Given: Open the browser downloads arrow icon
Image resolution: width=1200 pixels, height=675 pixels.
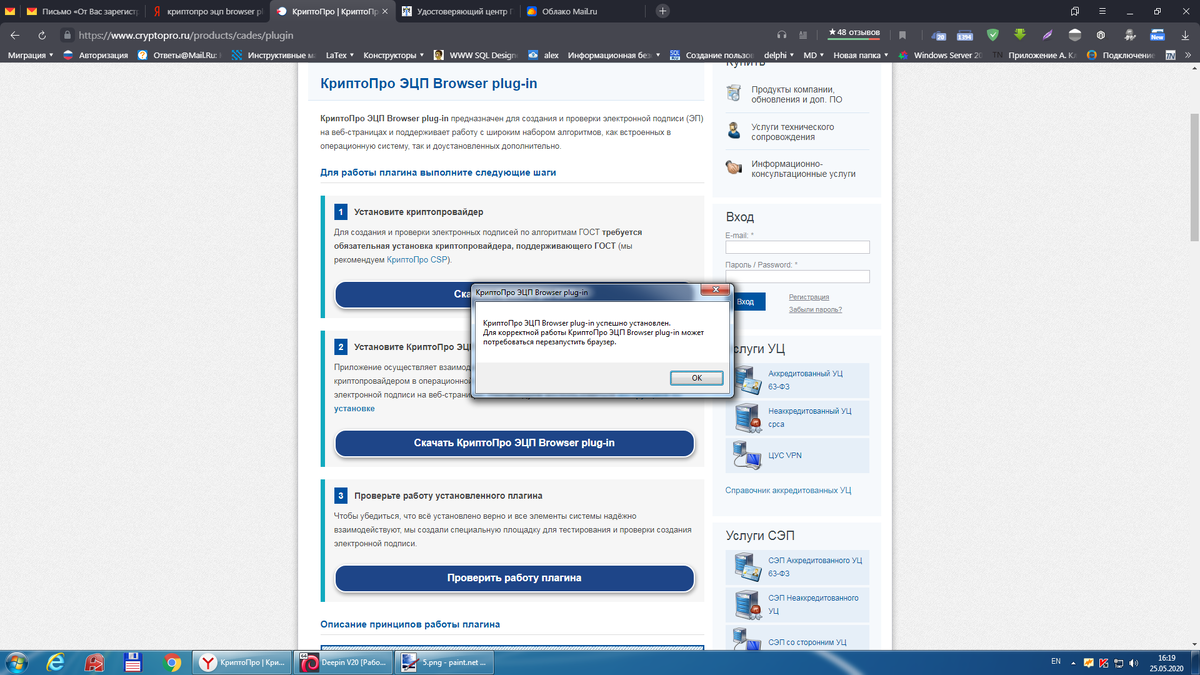Looking at the screenshot, I should [1184, 34].
